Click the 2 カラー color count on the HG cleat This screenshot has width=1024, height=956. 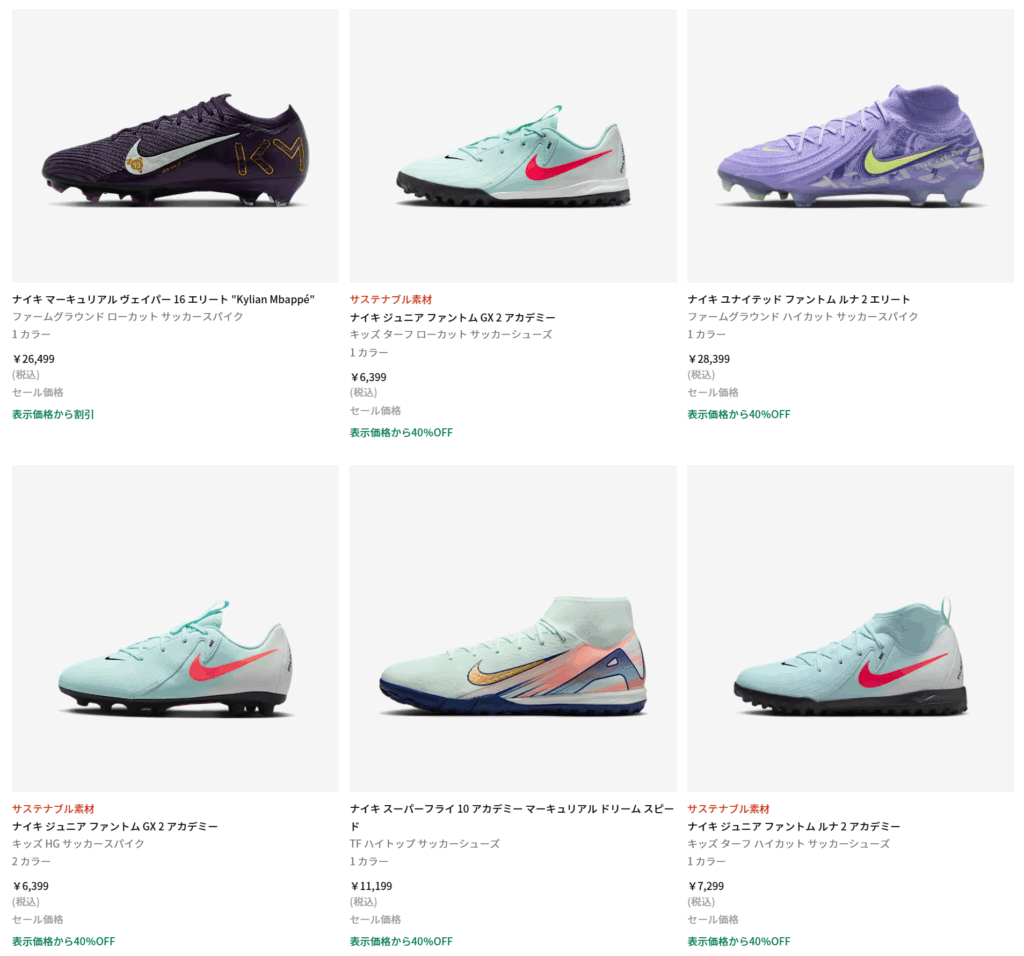click(x=31, y=861)
